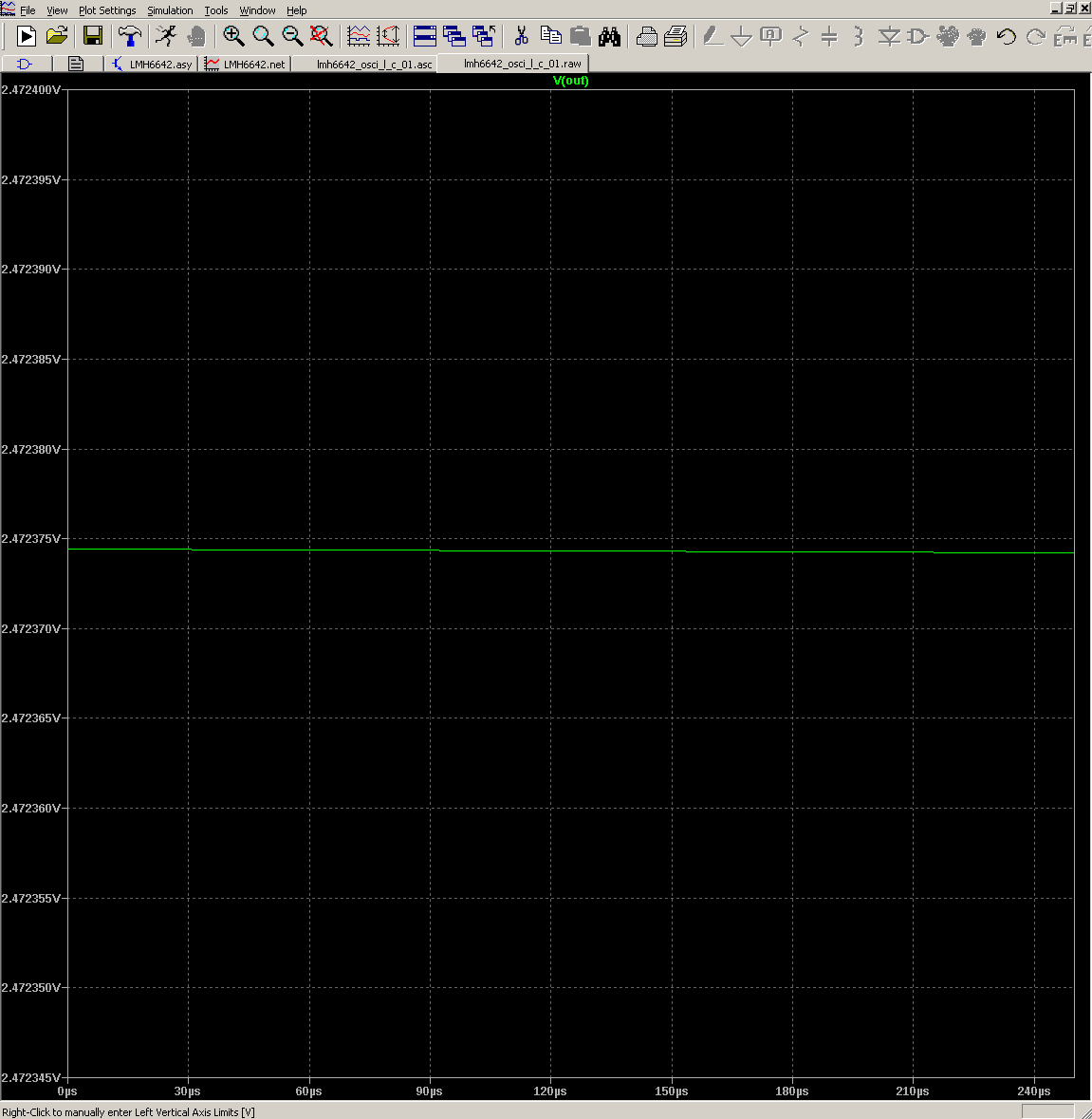Viewport: 1092px width, 1119px height.
Task: Click the chart icon with vertical arrow
Action: (389, 36)
